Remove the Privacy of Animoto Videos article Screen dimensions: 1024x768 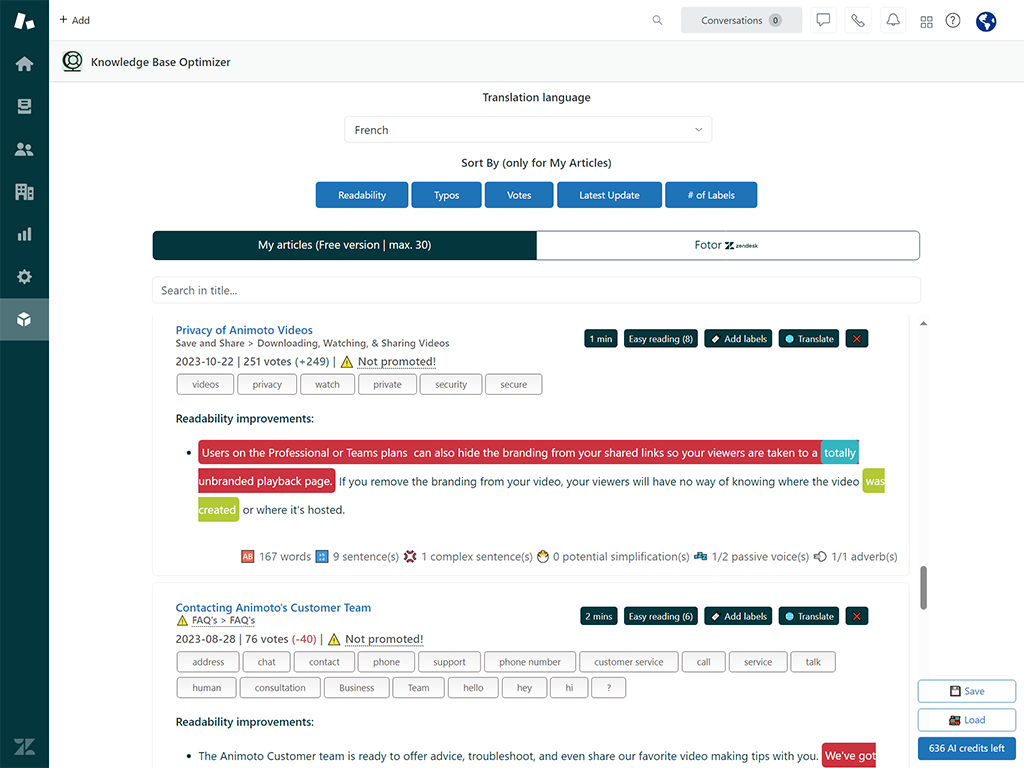coord(857,339)
